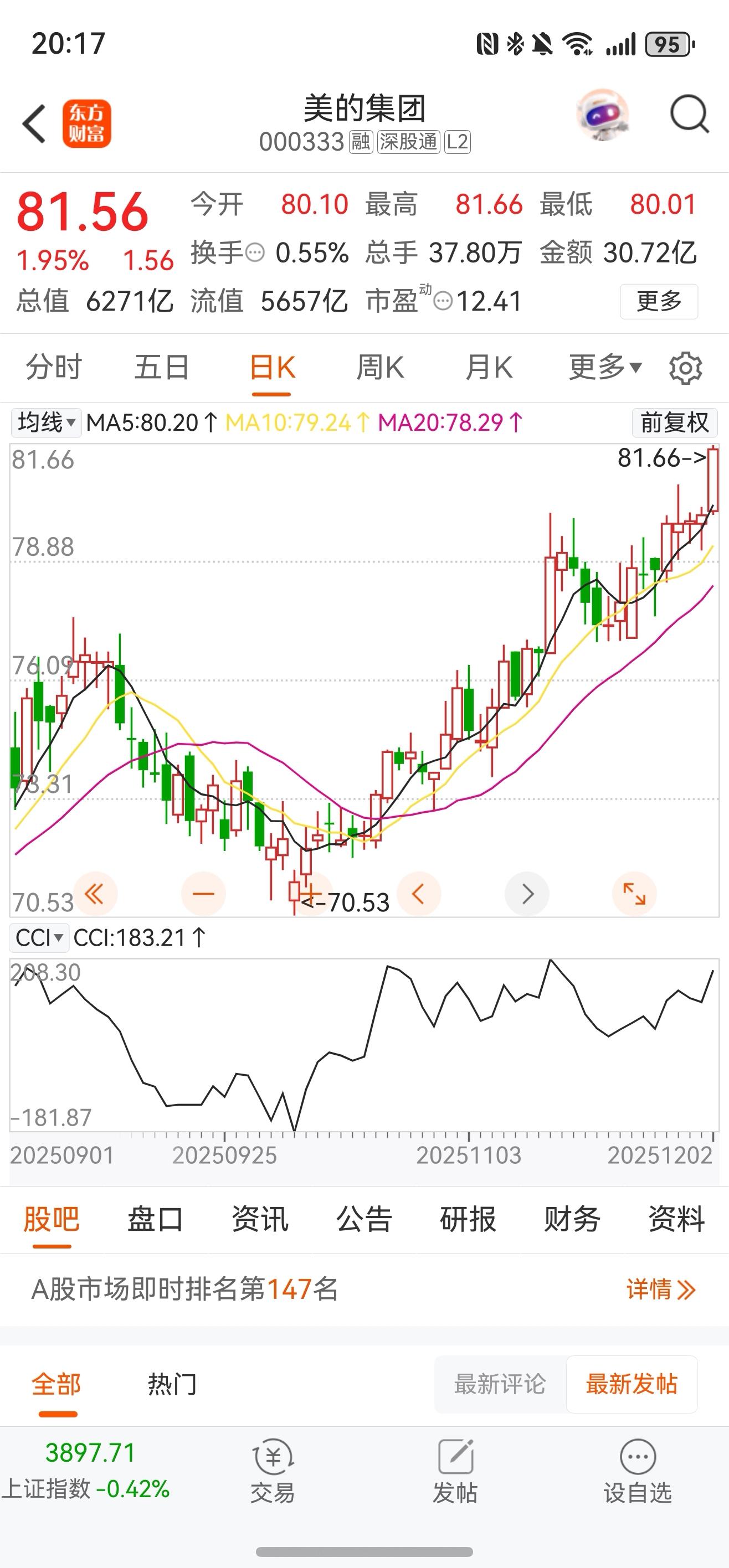Open 发帖 post icon
This screenshot has height=1568, width=729.
[455, 1471]
